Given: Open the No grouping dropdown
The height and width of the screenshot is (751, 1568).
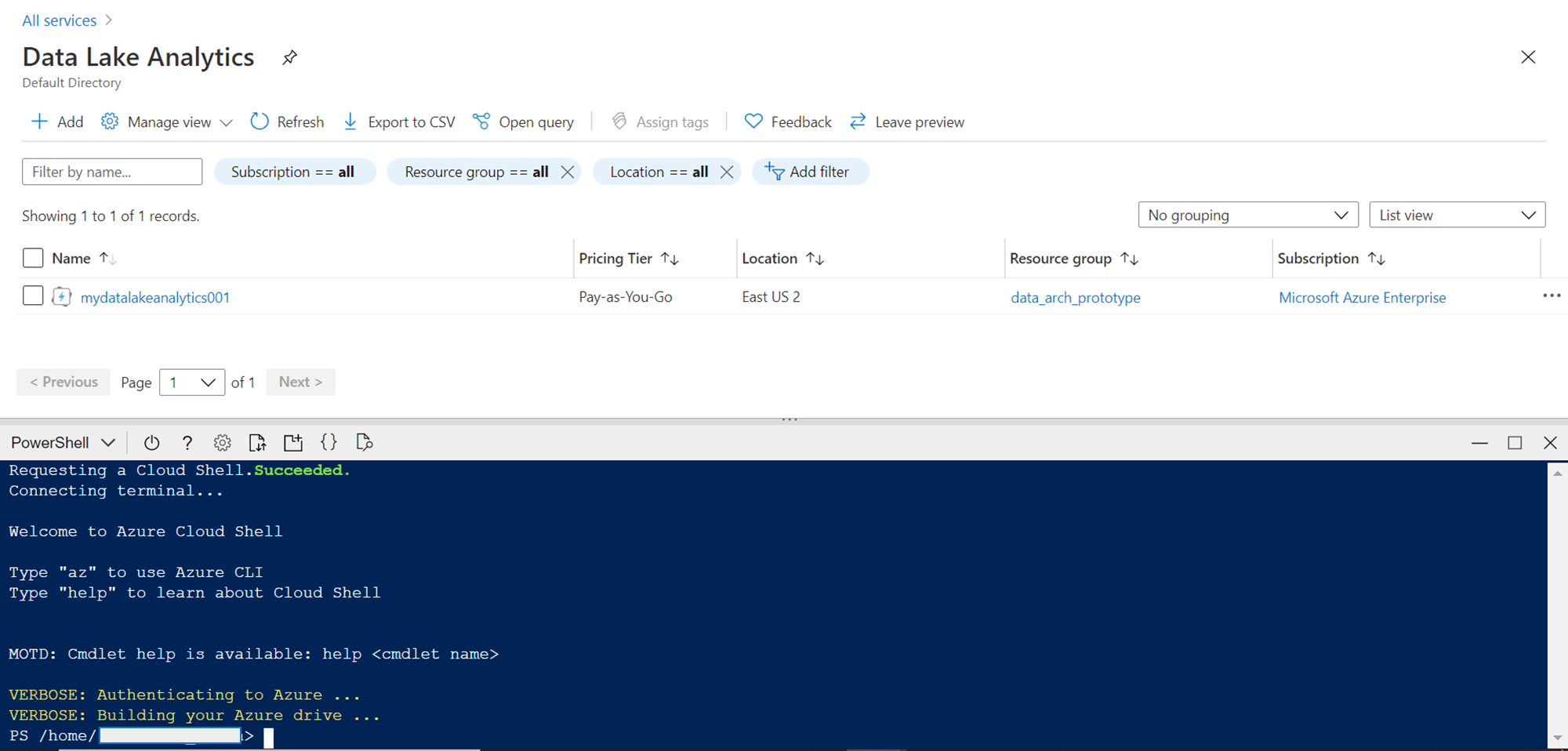Looking at the screenshot, I should (1248, 215).
